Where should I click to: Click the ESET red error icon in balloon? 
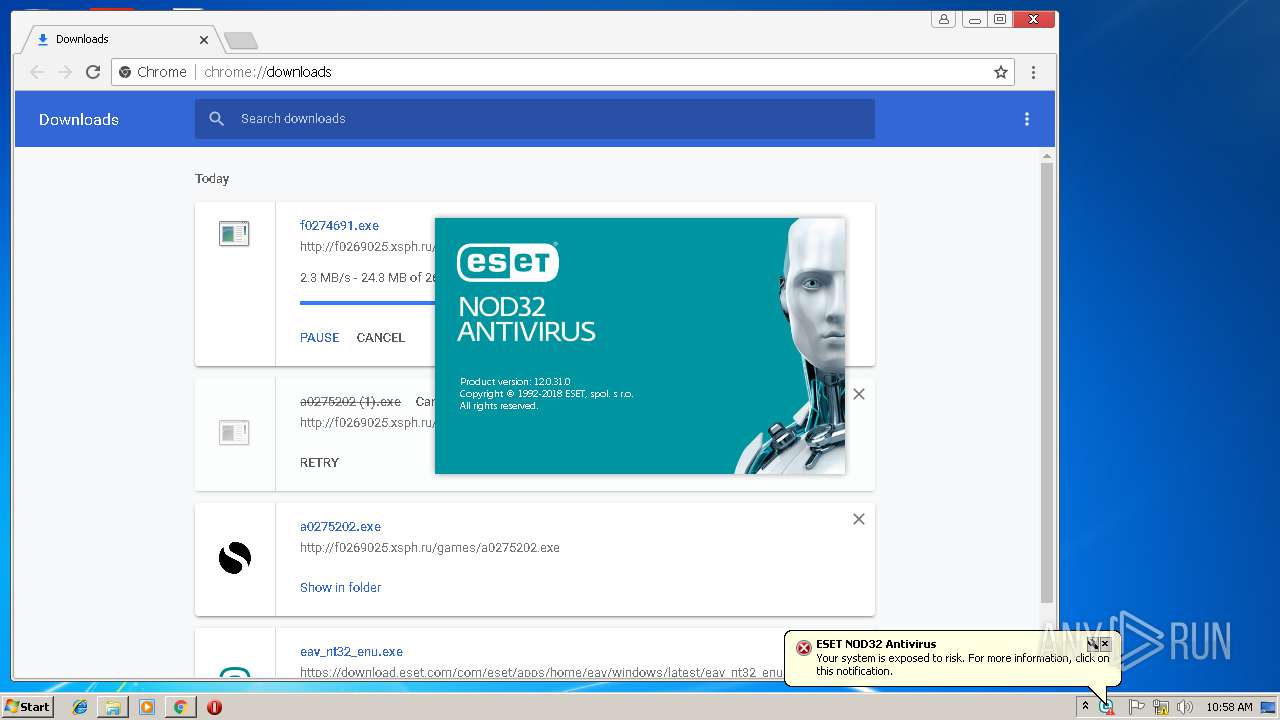803,648
